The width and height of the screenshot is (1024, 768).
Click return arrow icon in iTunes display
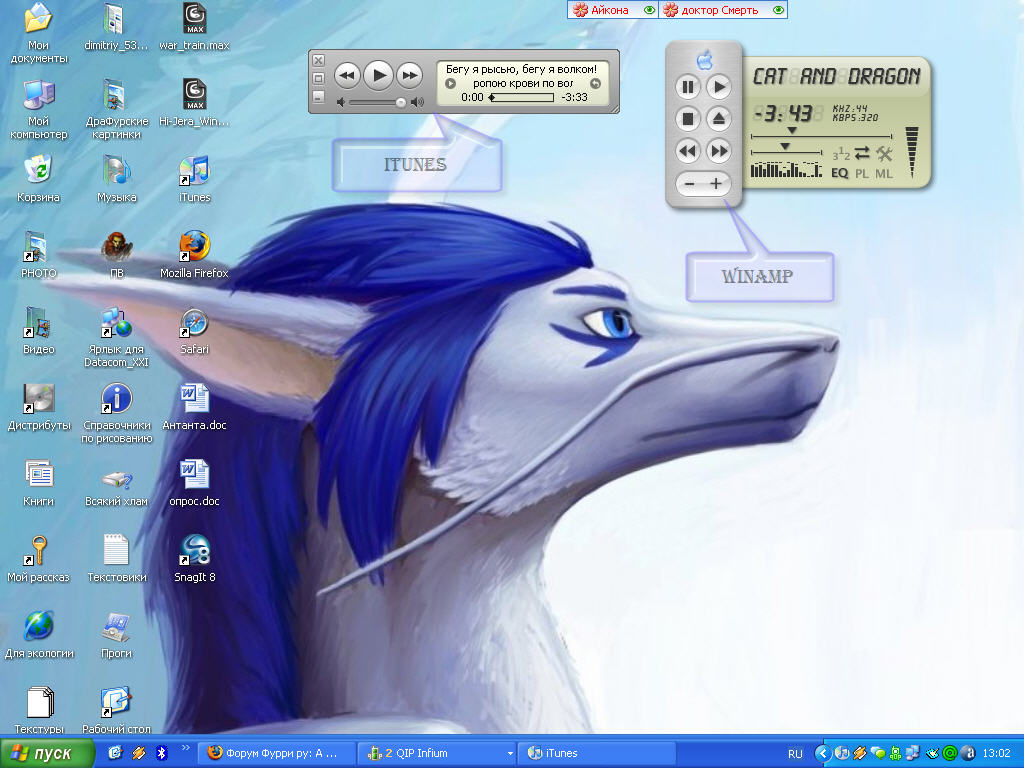point(595,84)
